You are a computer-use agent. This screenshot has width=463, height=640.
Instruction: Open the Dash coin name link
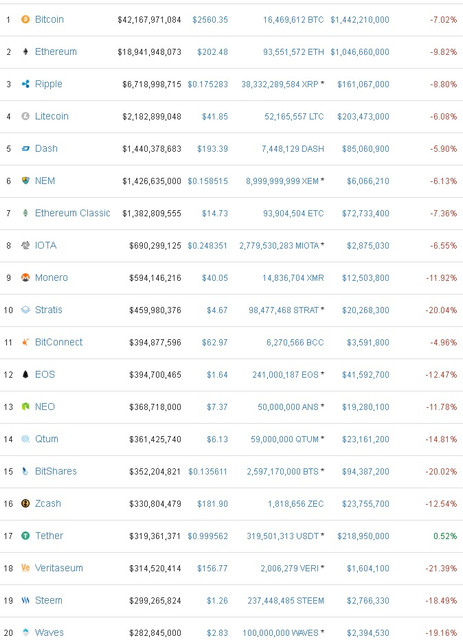46,148
